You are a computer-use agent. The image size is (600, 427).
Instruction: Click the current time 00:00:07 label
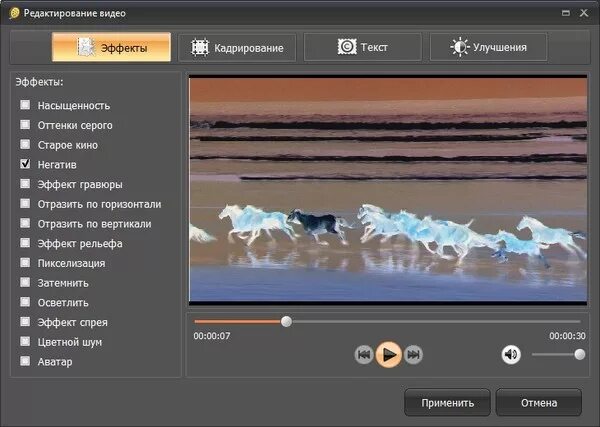point(212,336)
